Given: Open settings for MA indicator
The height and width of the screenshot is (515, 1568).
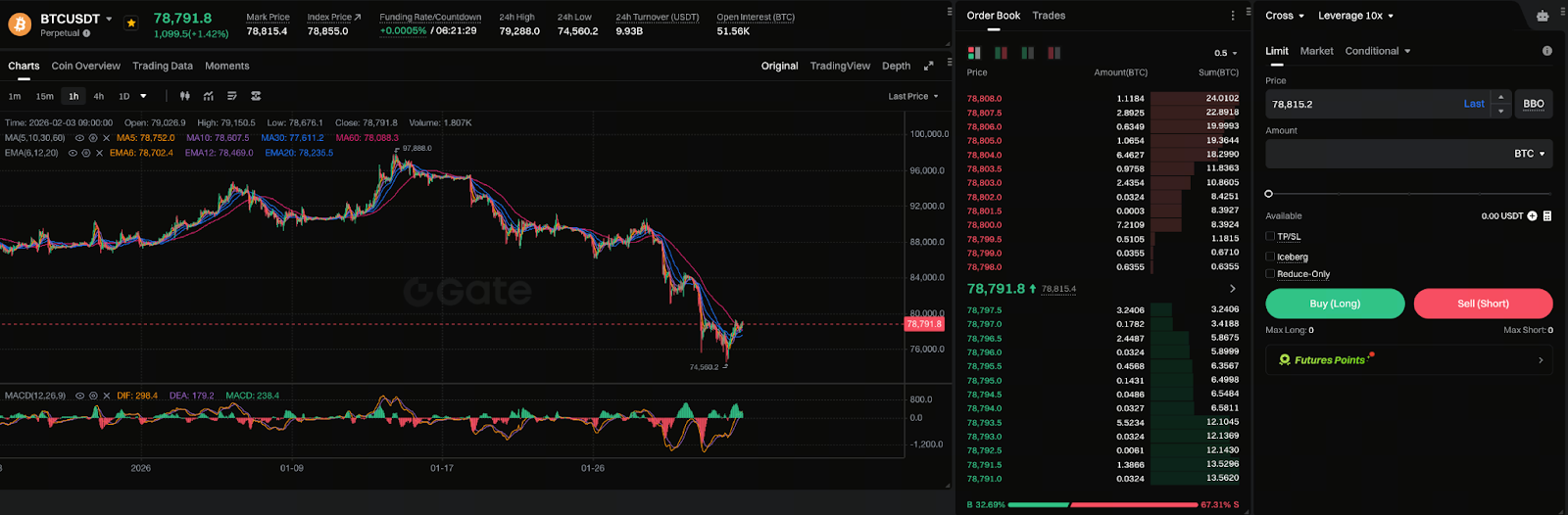Looking at the screenshot, I should point(93,138).
